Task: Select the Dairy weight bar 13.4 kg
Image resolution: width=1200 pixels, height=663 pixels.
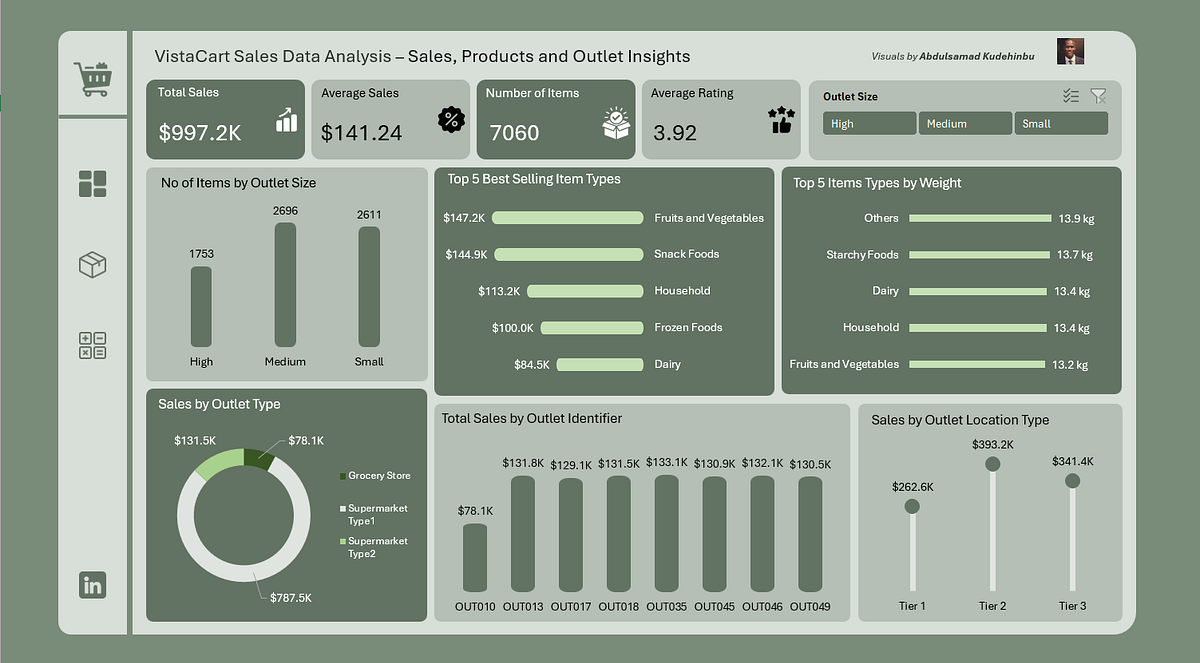Action: (976, 291)
